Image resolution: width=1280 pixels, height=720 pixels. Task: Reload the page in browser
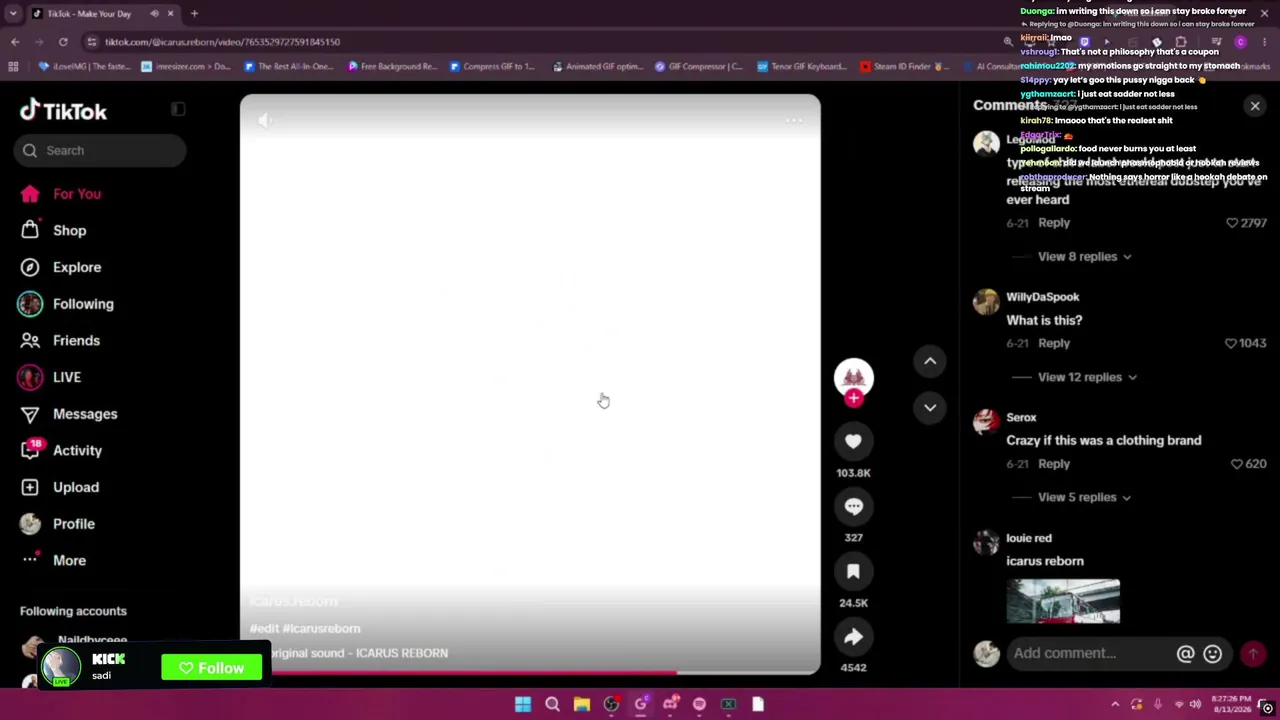click(63, 42)
